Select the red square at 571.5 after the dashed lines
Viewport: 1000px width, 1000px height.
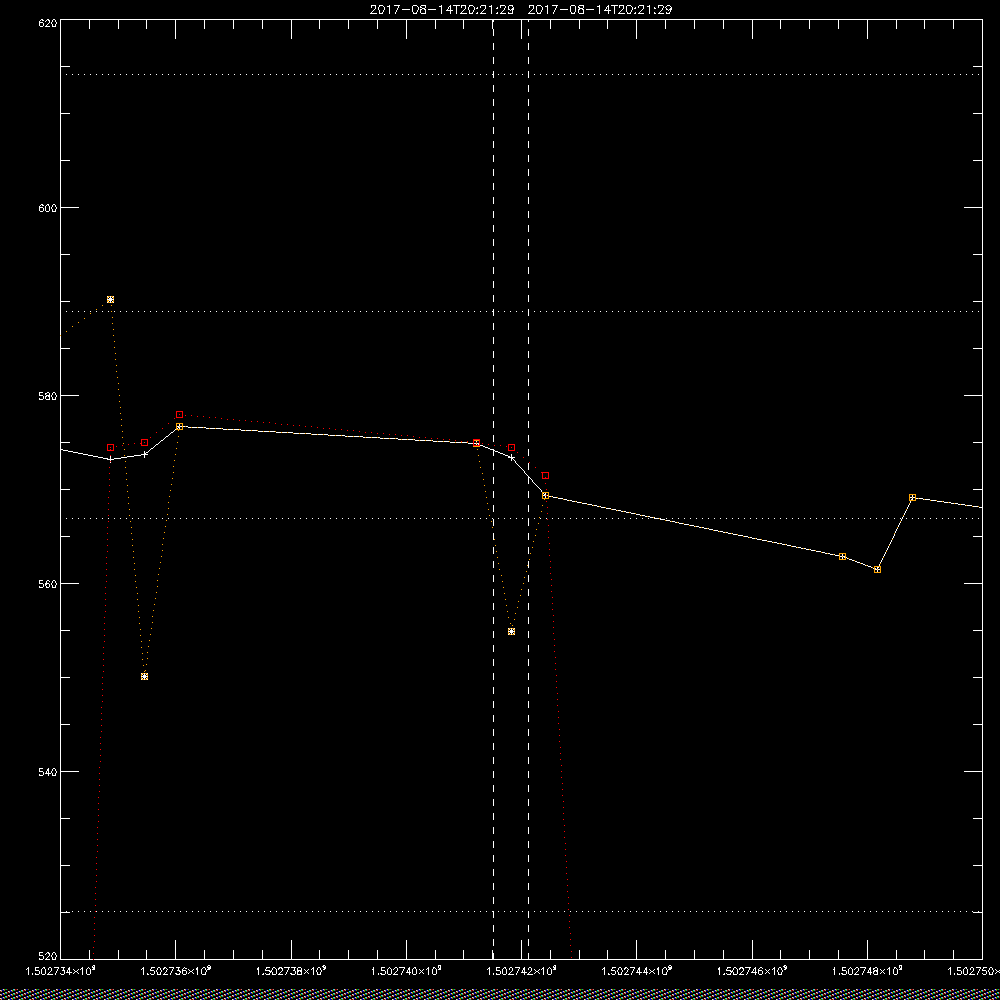[x=545, y=476]
